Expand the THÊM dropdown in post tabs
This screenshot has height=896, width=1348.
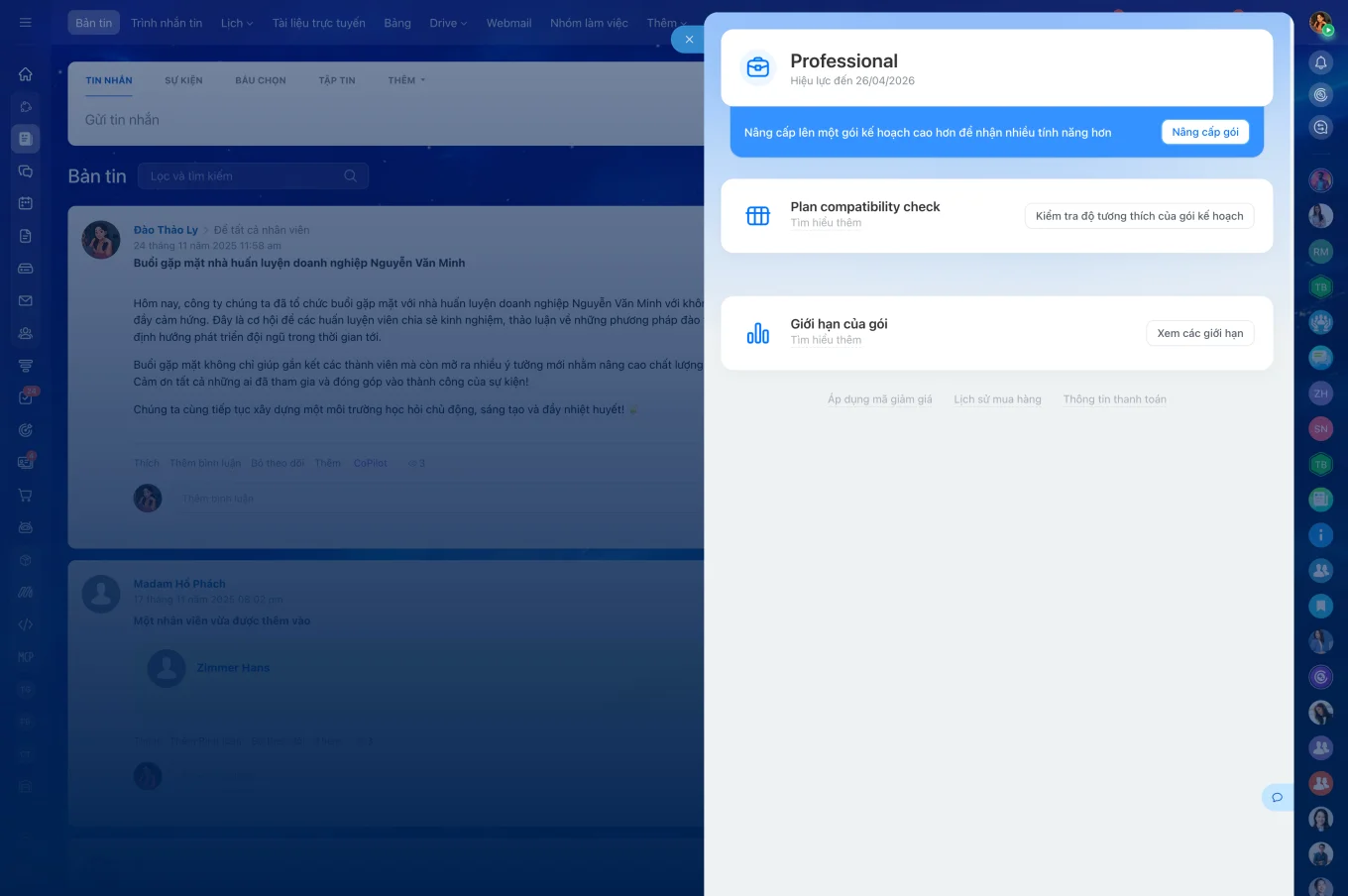(406, 80)
